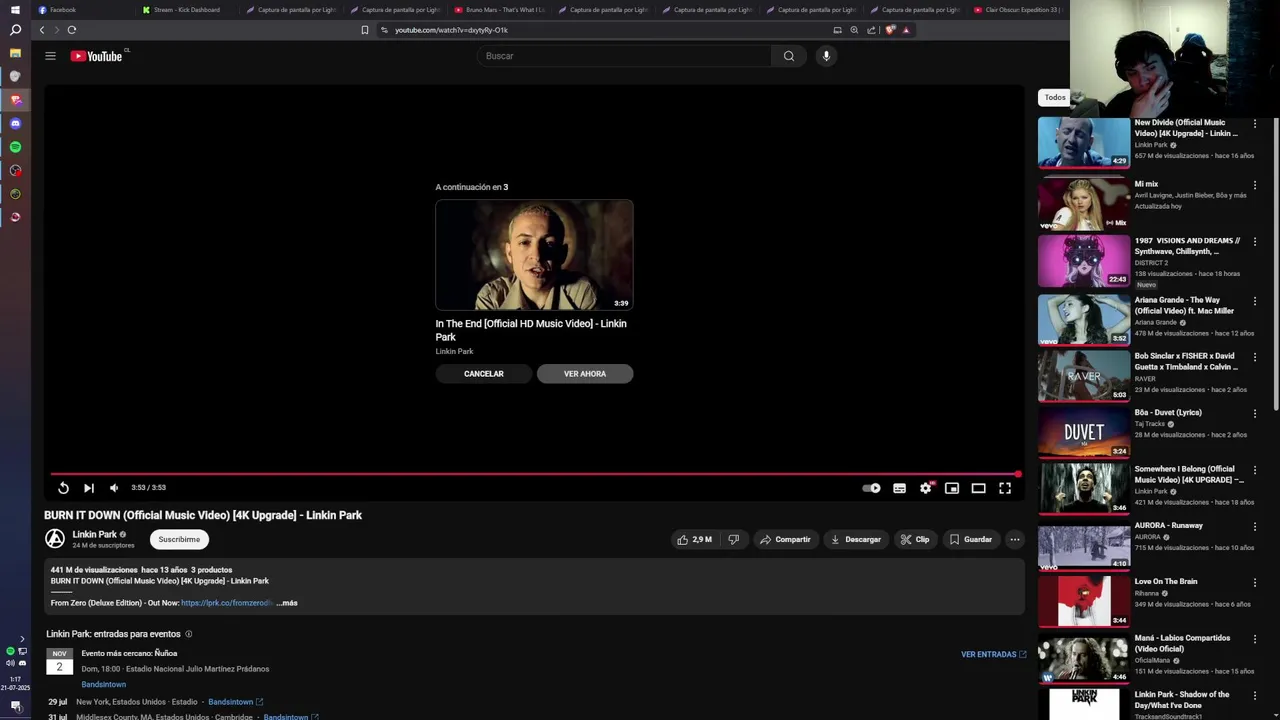This screenshot has width=1280, height=720.
Task: Switch to Clair Obscur Expedition 33 tab
Action: click(1018, 10)
